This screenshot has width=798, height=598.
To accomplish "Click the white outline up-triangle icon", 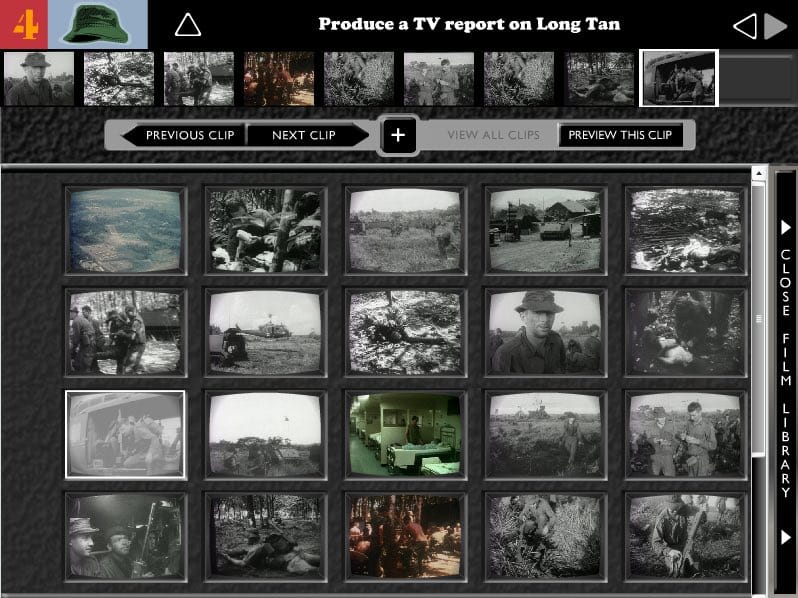I will pyautogui.click(x=188, y=25).
